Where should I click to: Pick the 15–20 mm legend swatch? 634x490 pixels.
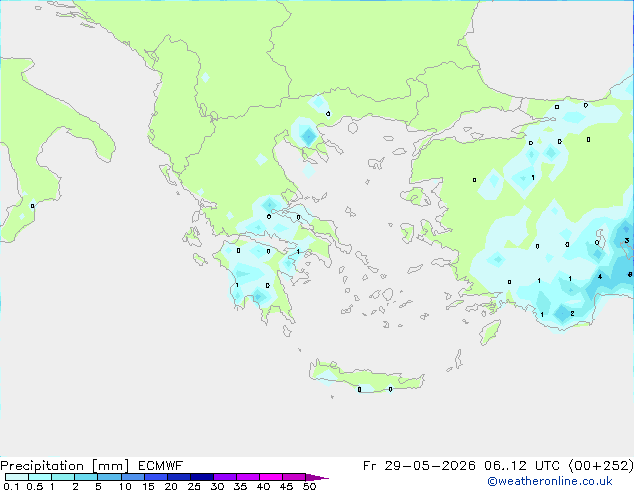155,477
